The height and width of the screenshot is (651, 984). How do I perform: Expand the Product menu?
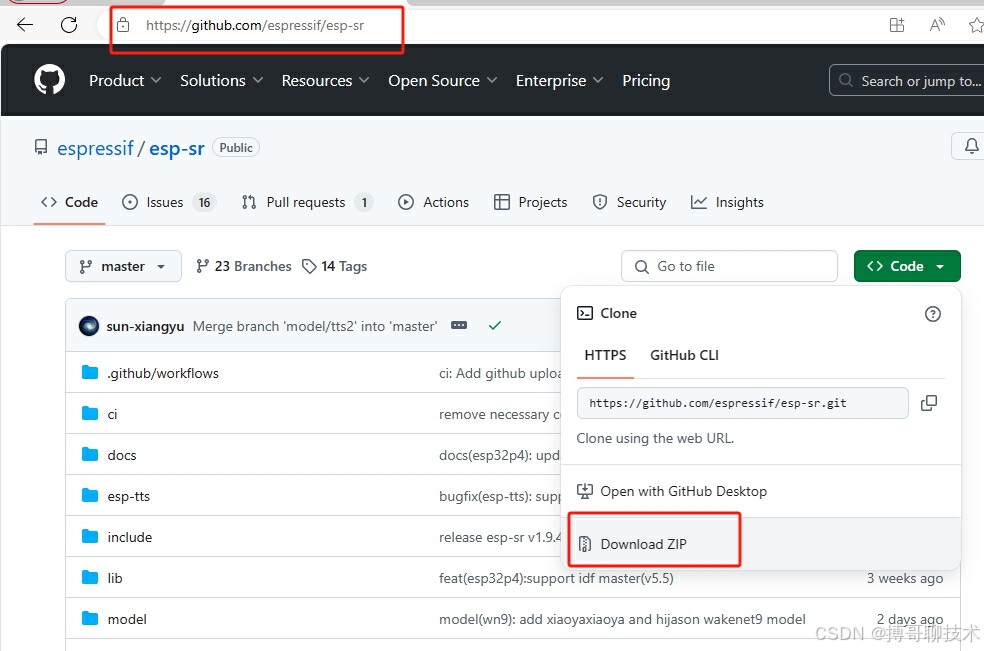tap(125, 80)
